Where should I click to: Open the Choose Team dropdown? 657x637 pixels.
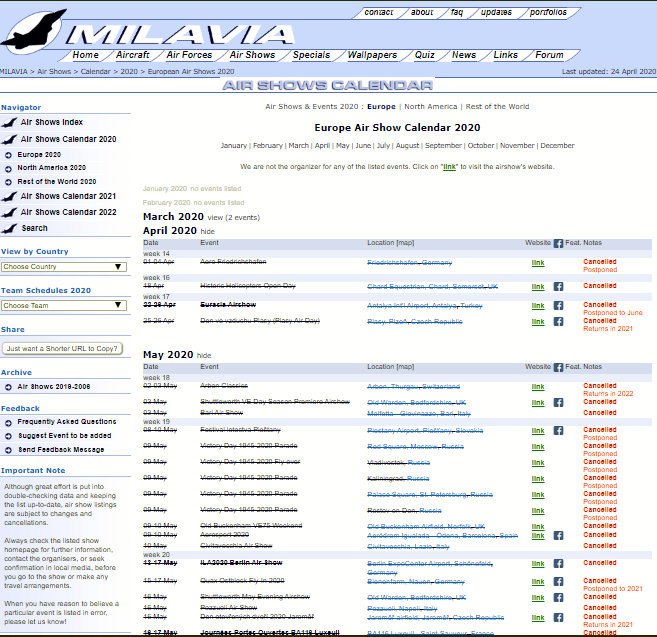click(64, 306)
